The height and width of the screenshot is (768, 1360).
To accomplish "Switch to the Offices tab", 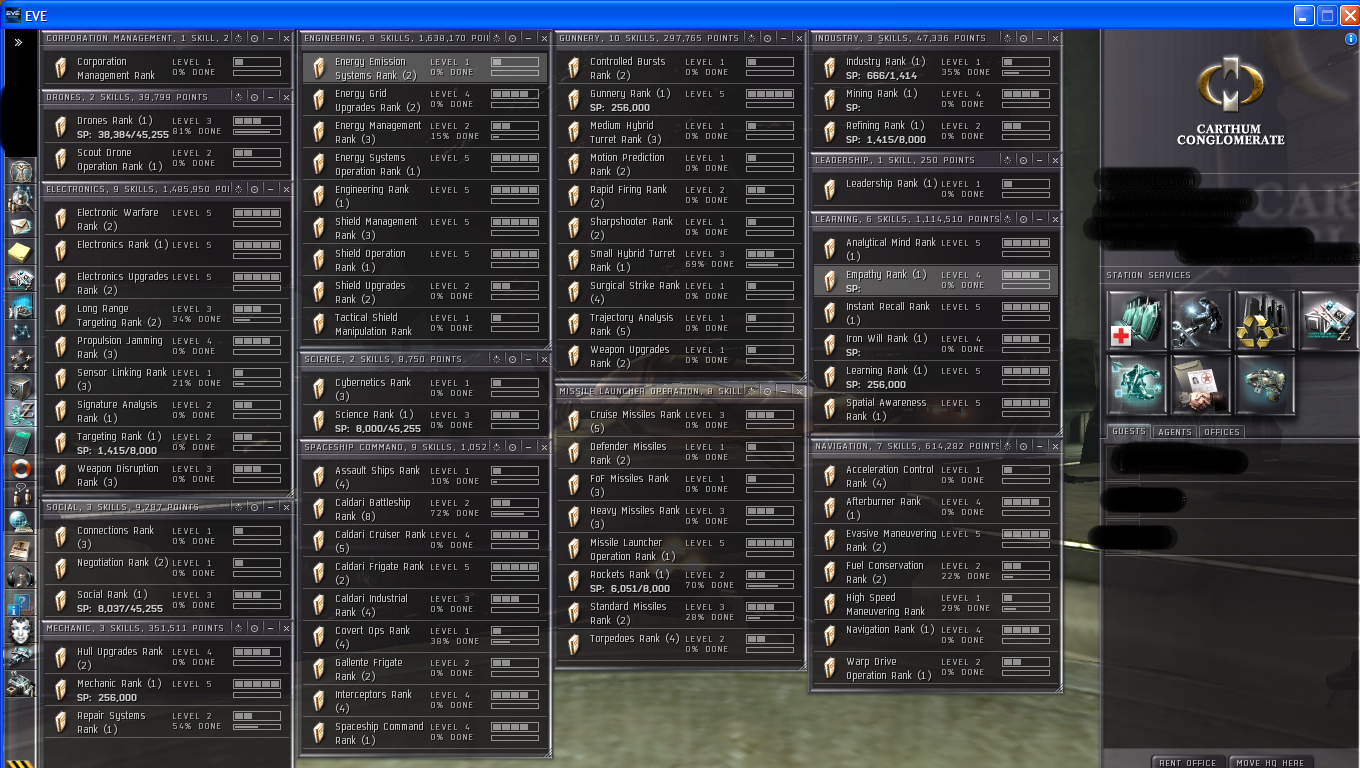I will (x=1221, y=432).
